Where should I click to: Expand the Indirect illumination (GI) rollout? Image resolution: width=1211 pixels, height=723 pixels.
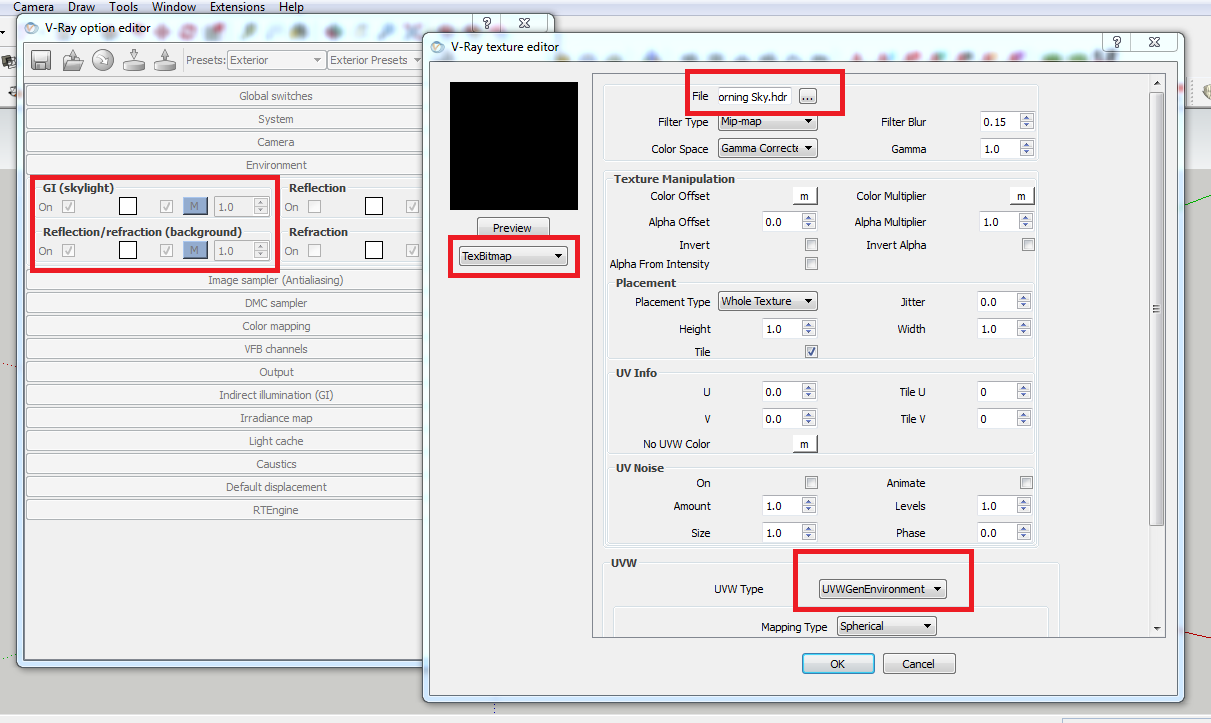tap(224, 395)
